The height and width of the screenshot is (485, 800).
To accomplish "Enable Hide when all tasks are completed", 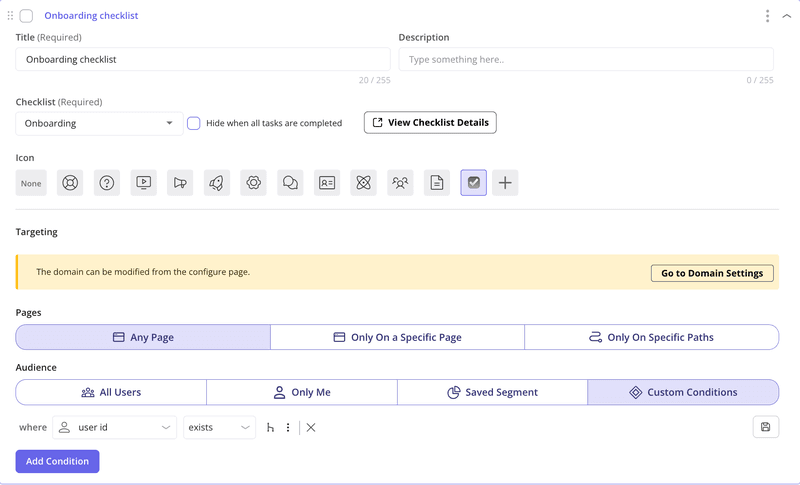I will point(194,123).
